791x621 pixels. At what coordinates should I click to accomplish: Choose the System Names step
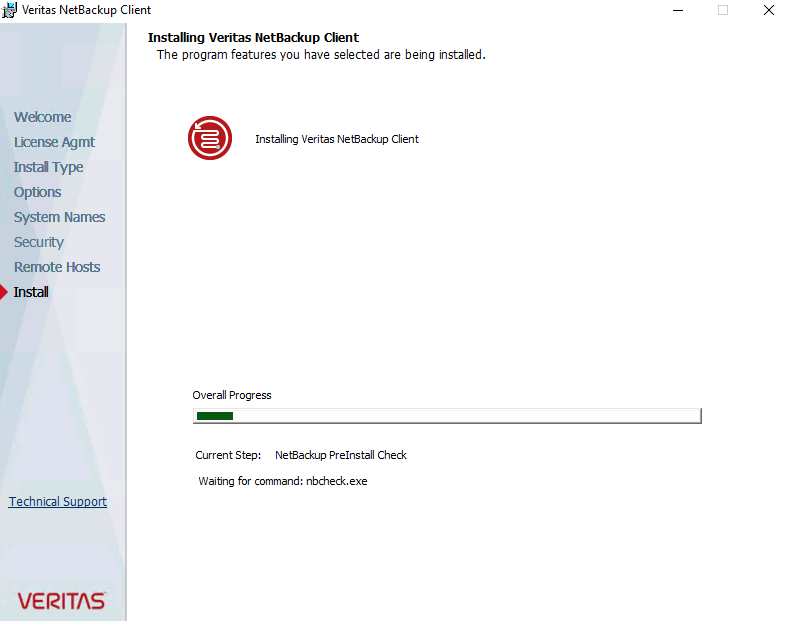(59, 217)
